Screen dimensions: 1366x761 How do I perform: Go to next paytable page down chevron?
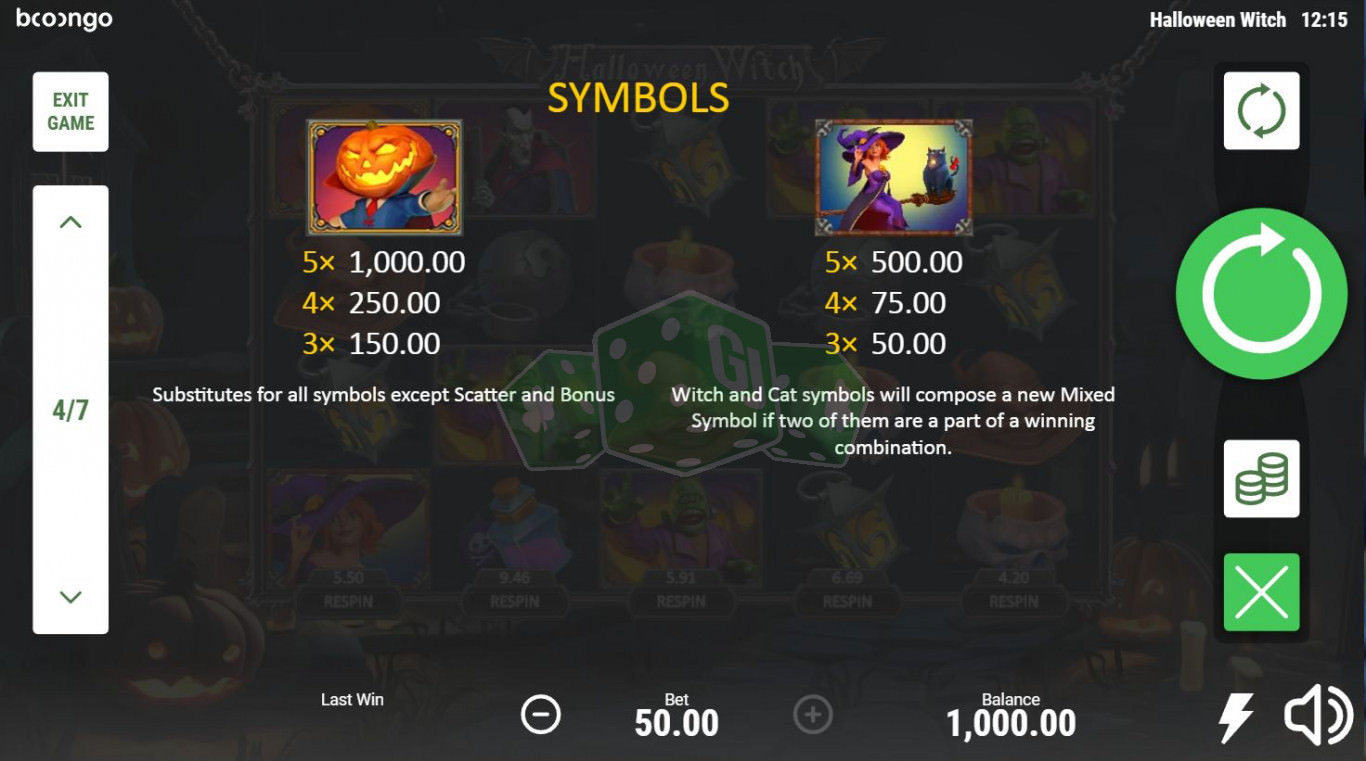tap(70, 597)
